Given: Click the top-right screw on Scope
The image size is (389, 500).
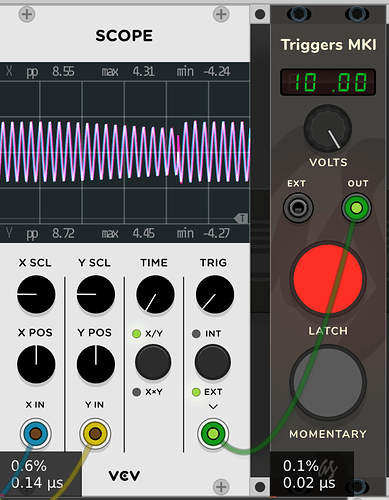Looking at the screenshot, I should point(221,14).
